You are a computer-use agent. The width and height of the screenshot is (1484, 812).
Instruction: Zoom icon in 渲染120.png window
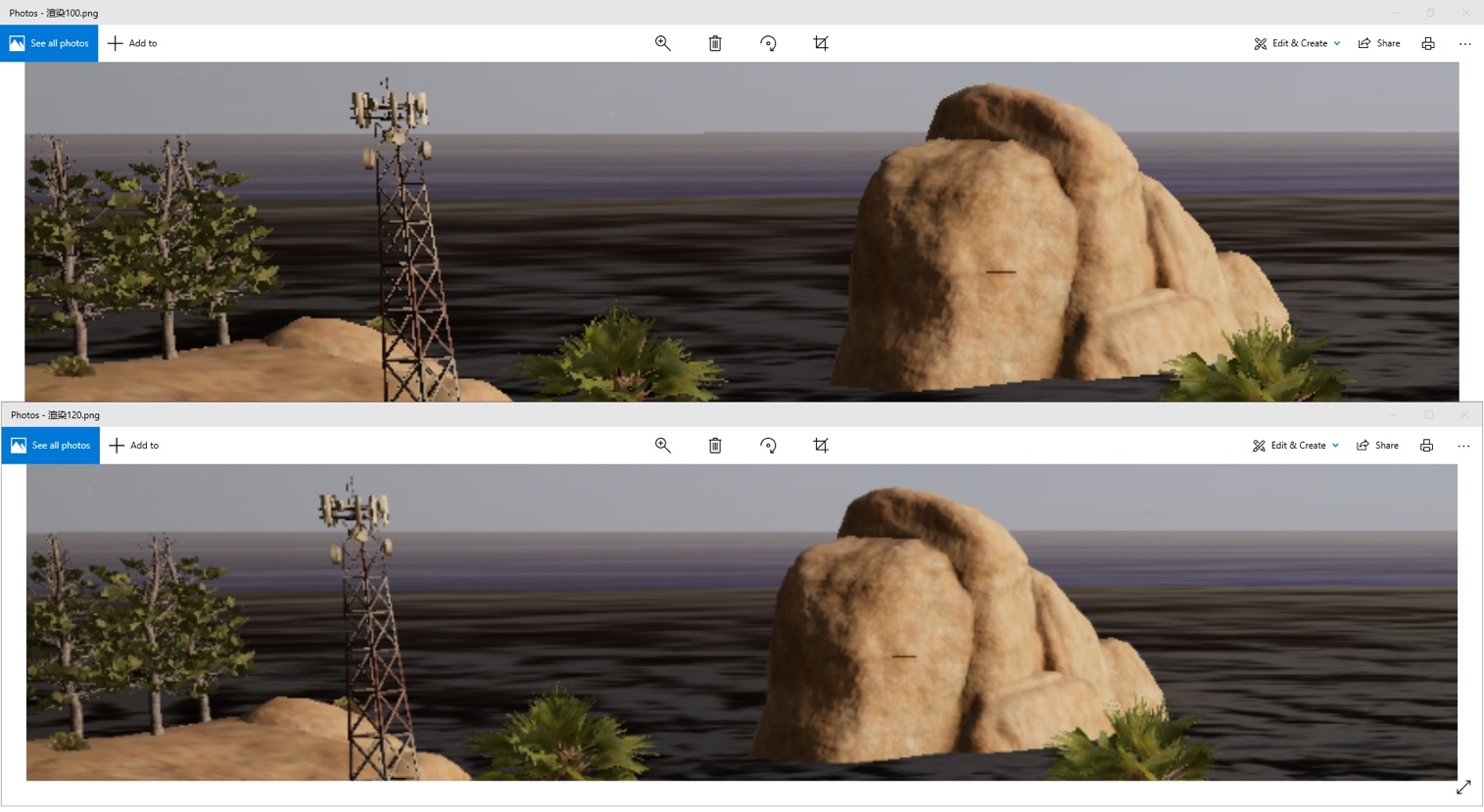663,446
